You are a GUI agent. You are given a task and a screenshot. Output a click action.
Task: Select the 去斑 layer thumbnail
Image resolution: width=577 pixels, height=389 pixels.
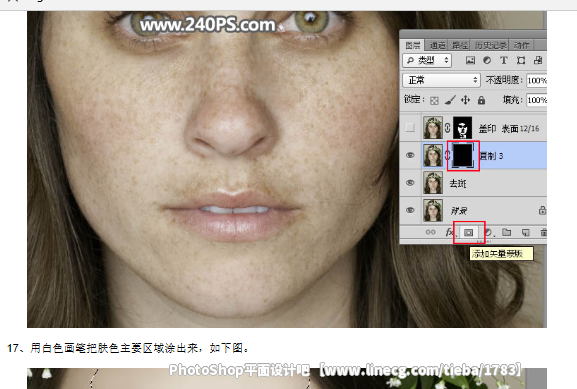pos(433,183)
